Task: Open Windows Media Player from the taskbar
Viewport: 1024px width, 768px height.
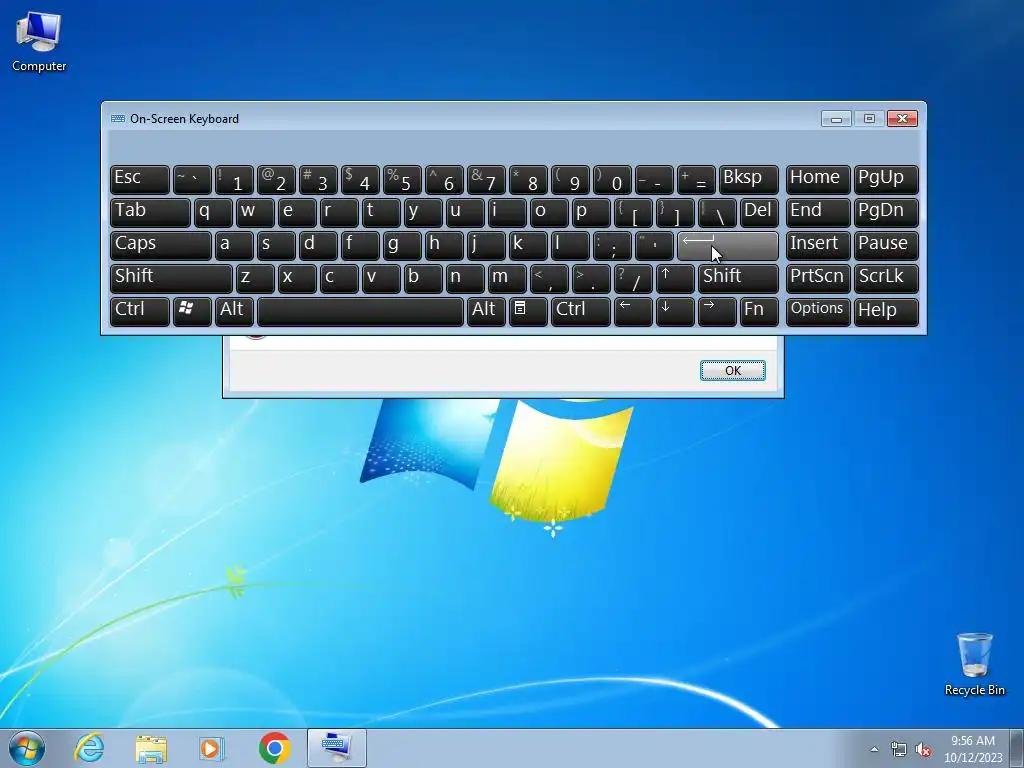Action: [x=212, y=748]
